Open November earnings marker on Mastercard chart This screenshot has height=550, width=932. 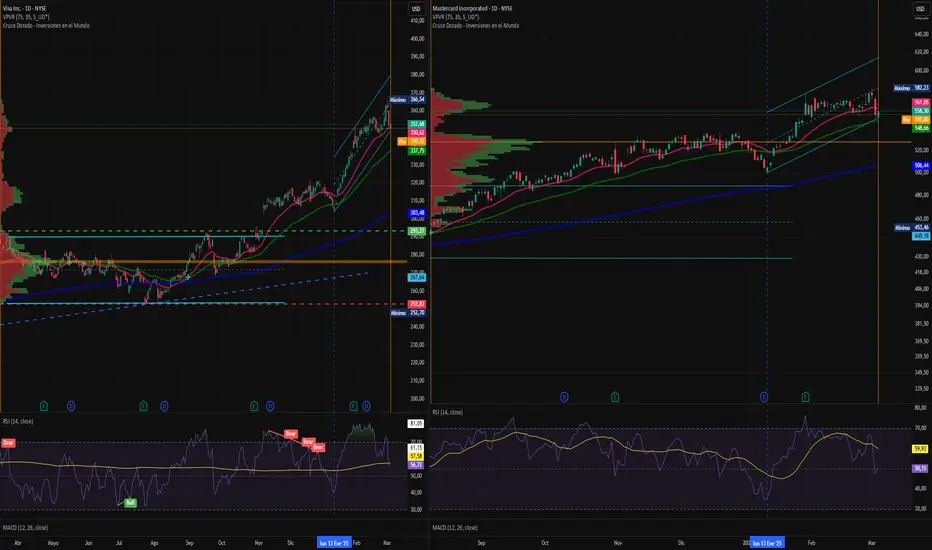pos(615,397)
